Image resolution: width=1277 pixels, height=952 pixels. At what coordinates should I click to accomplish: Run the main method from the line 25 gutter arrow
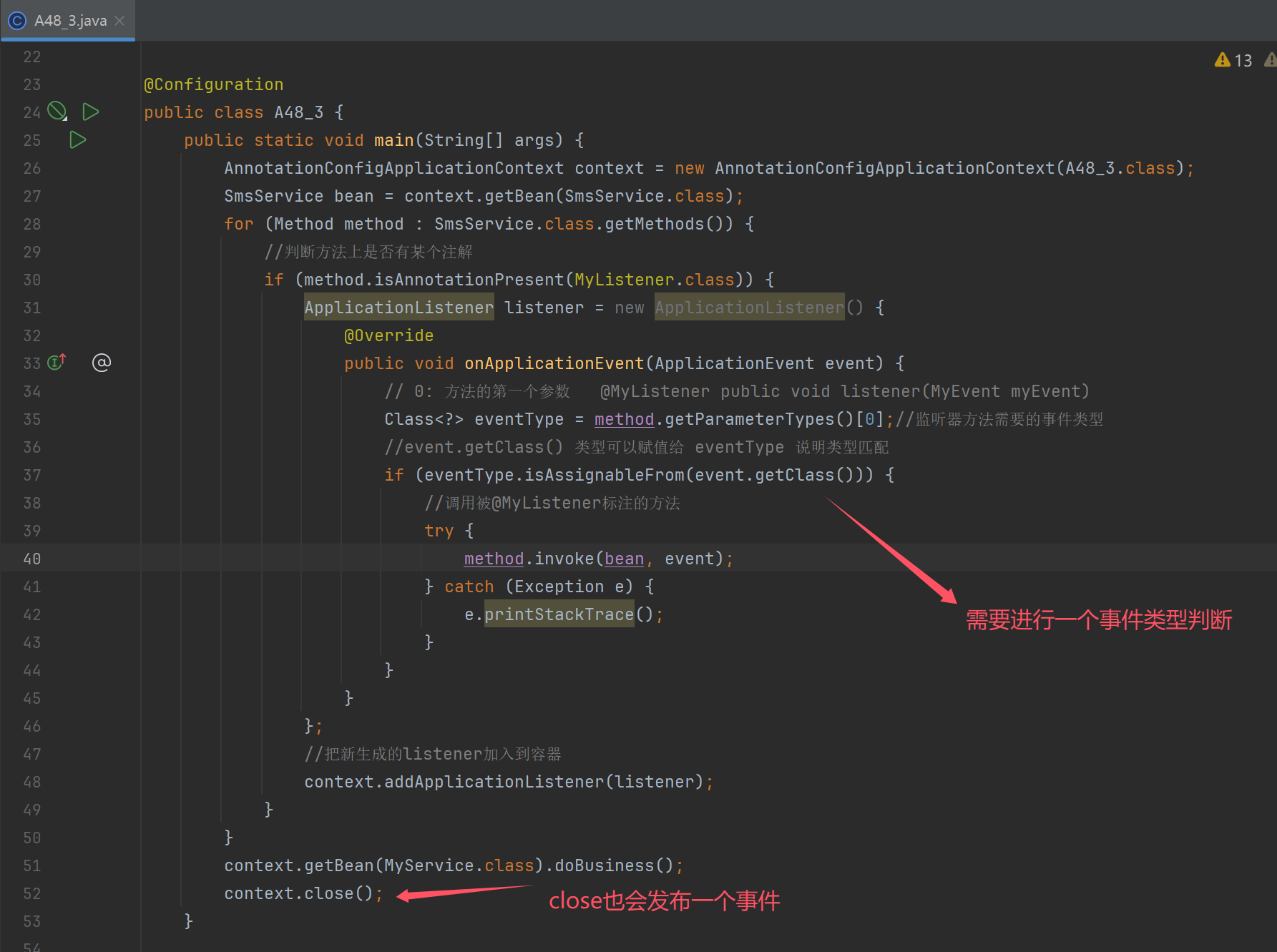tap(77, 139)
